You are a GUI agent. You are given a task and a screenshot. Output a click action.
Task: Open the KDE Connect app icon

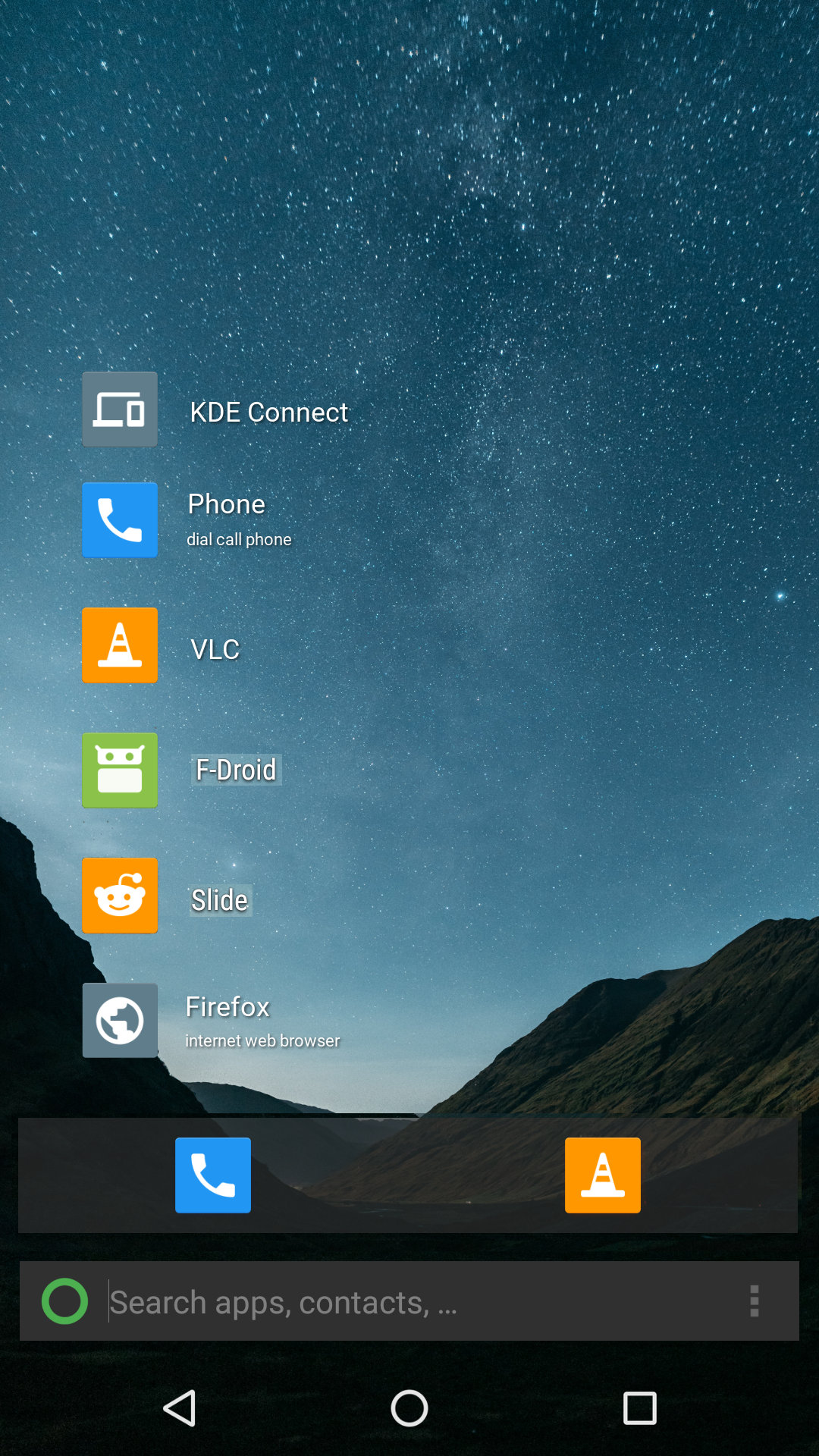[120, 409]
